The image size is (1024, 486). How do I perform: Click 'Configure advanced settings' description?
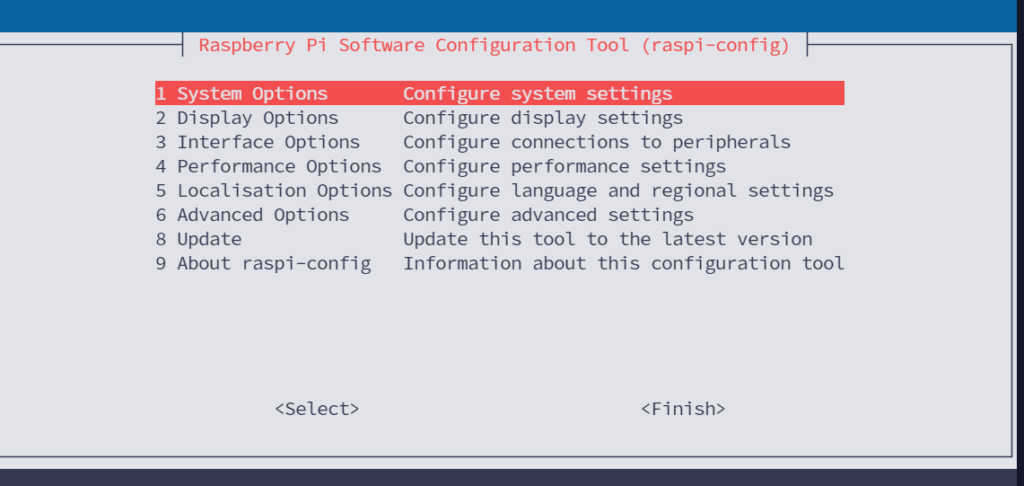pyautogui.click(x=548, y=215)
